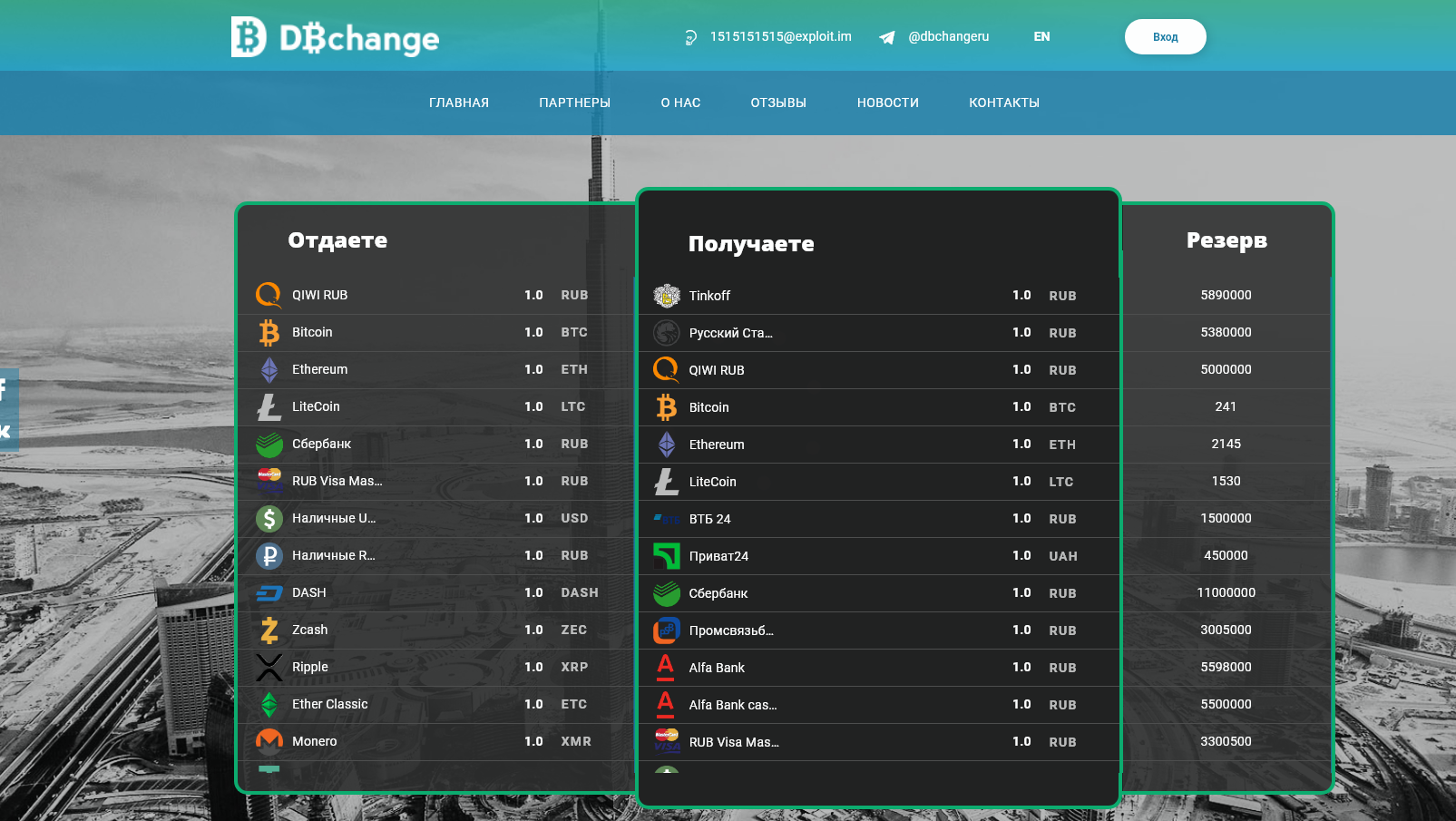Select the Ethereum icon in Отдаете list
Image resolution: width=1456 pixels, height=821 pixels.
[269, 369]
